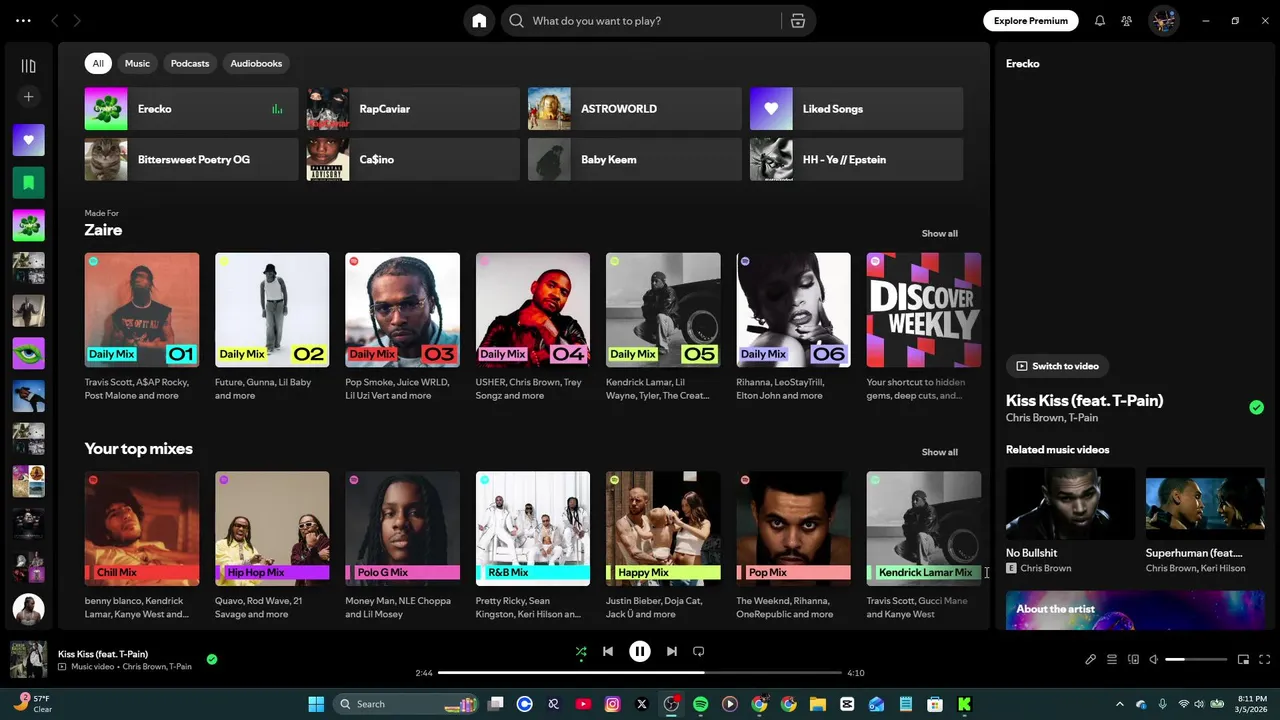
Task: Open the play queue
Action: click(1112, 659)
